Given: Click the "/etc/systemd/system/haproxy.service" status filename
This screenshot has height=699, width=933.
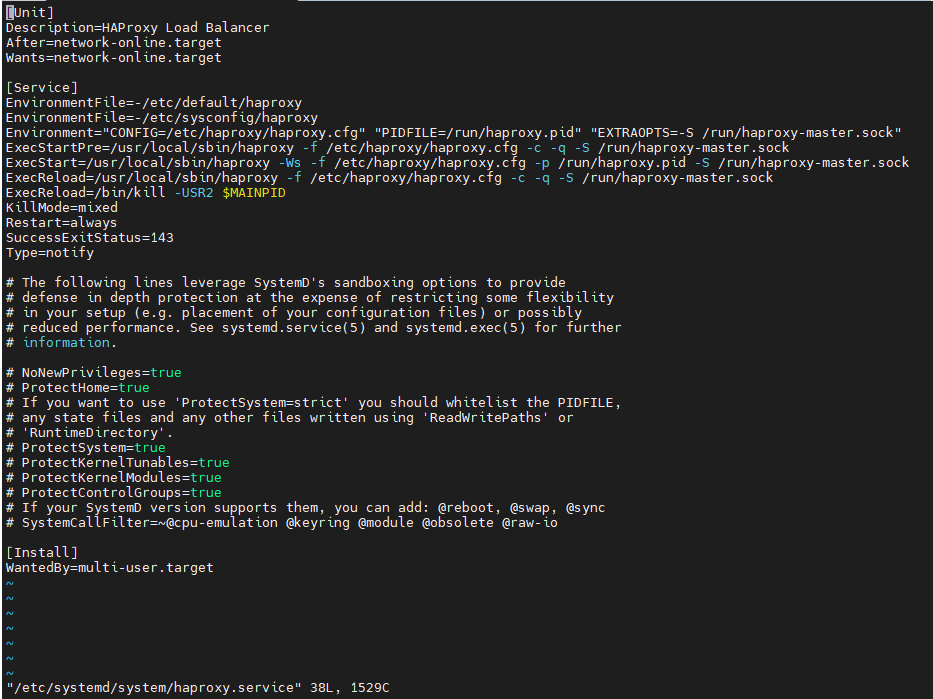Looking at the screenshot, I should pyautogui.click(x=154, y=688).
